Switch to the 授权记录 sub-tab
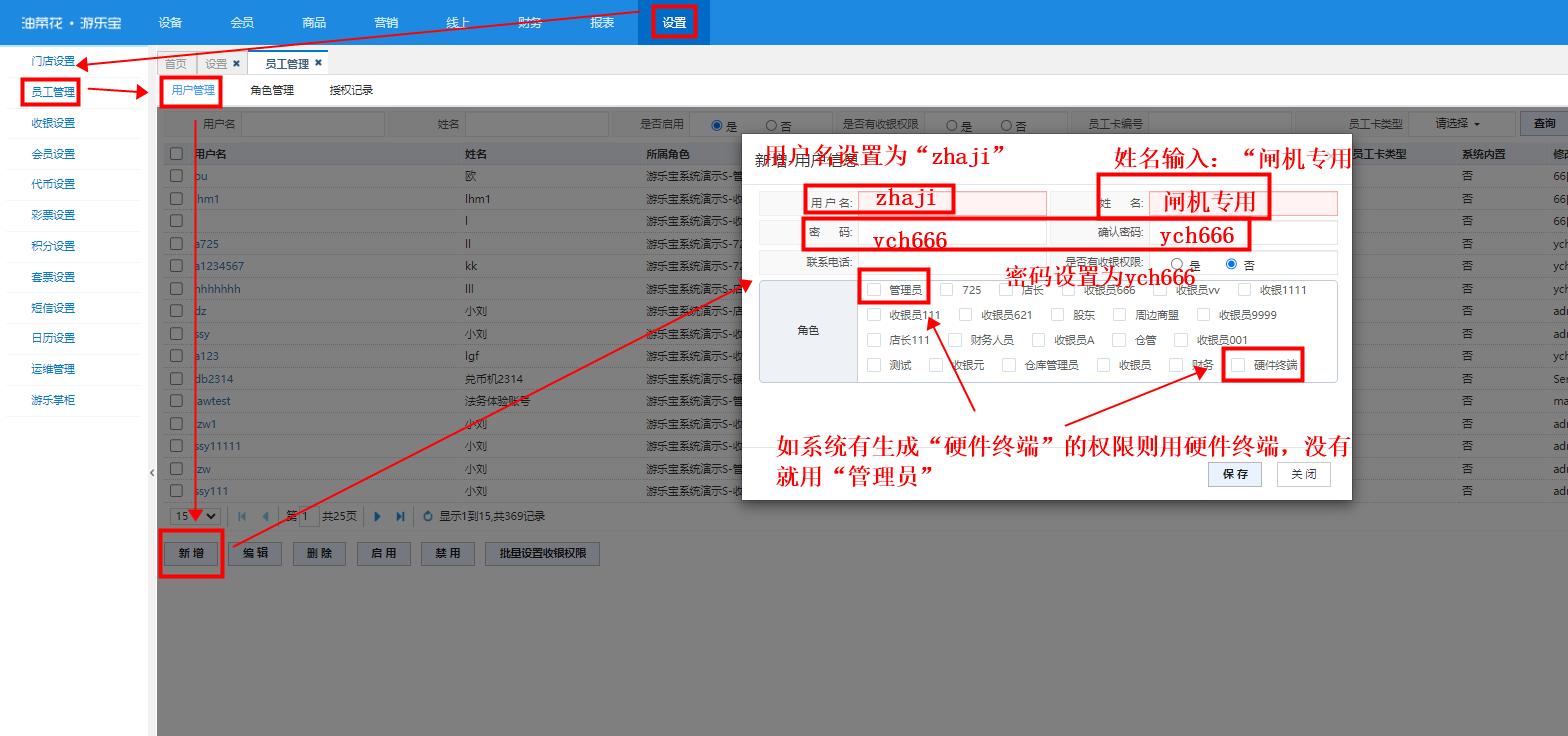The image size is (1568, 736). tap(351, 90)
